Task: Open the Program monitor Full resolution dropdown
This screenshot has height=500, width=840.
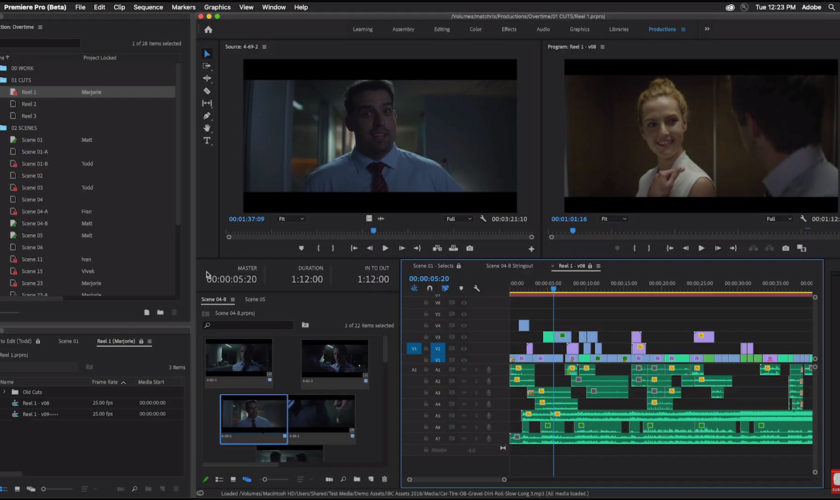Action: pyautogui.click(x=780, y=218)
